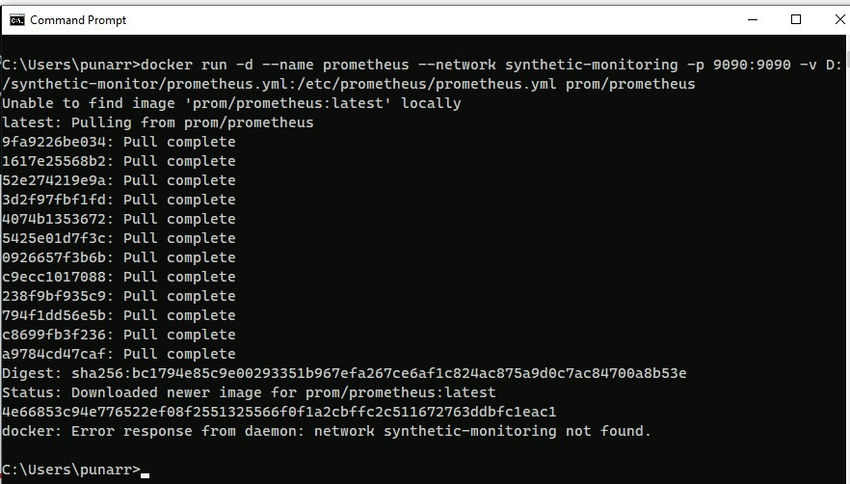Click the docker daemon error response line
Image resolution: width=850 pixels, height=484 pixels.
(x=326, y=431)
